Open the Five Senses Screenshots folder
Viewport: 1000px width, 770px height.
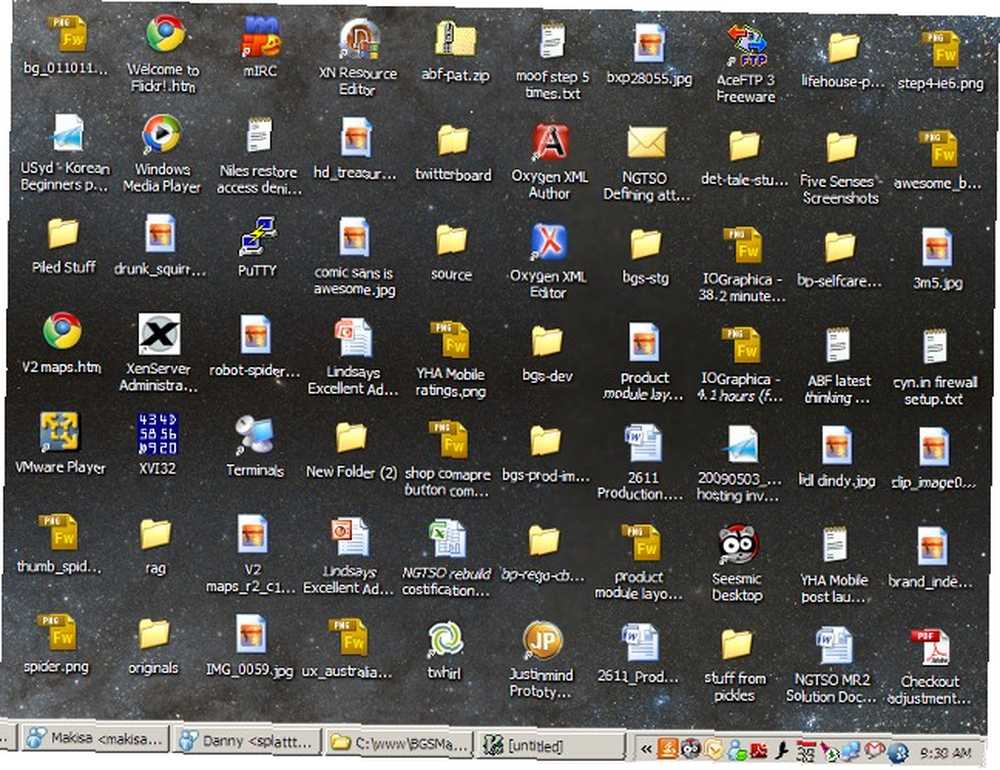pyautogui.click(x=841, y=147)
